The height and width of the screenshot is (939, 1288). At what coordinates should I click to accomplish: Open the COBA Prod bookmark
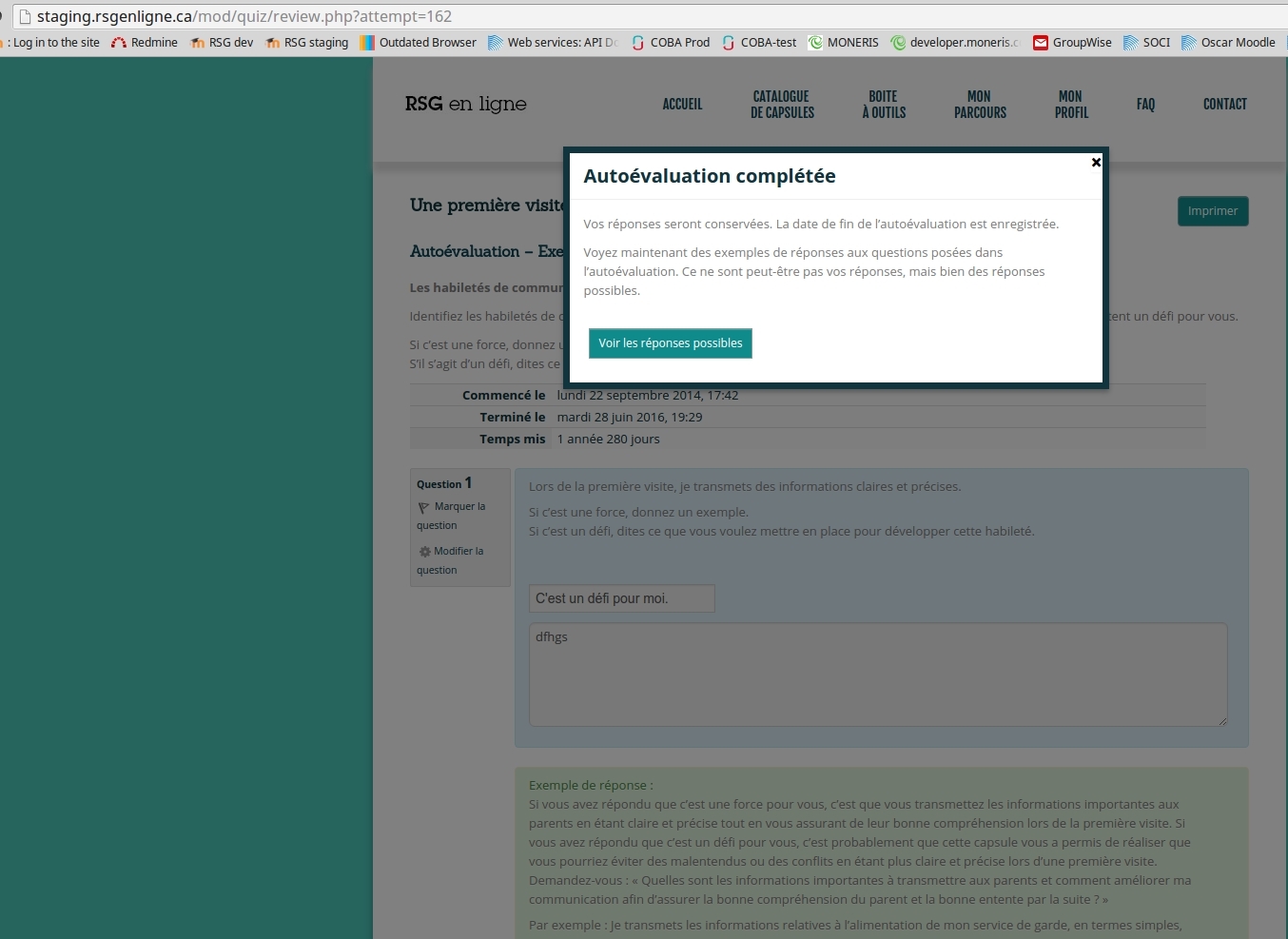(x=671, y=43)
